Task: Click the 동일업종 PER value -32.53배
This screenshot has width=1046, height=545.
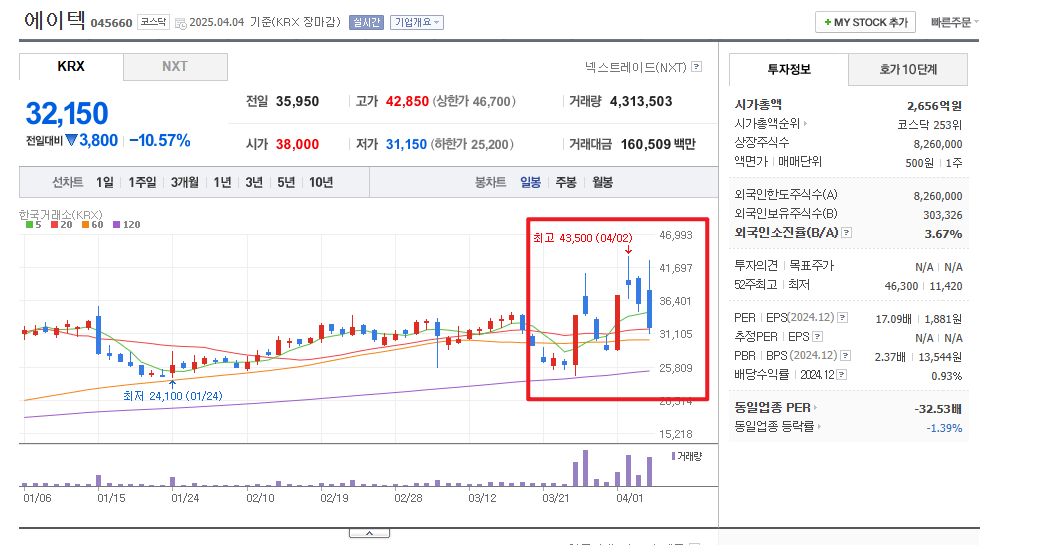Action: [x=938, y=409]
